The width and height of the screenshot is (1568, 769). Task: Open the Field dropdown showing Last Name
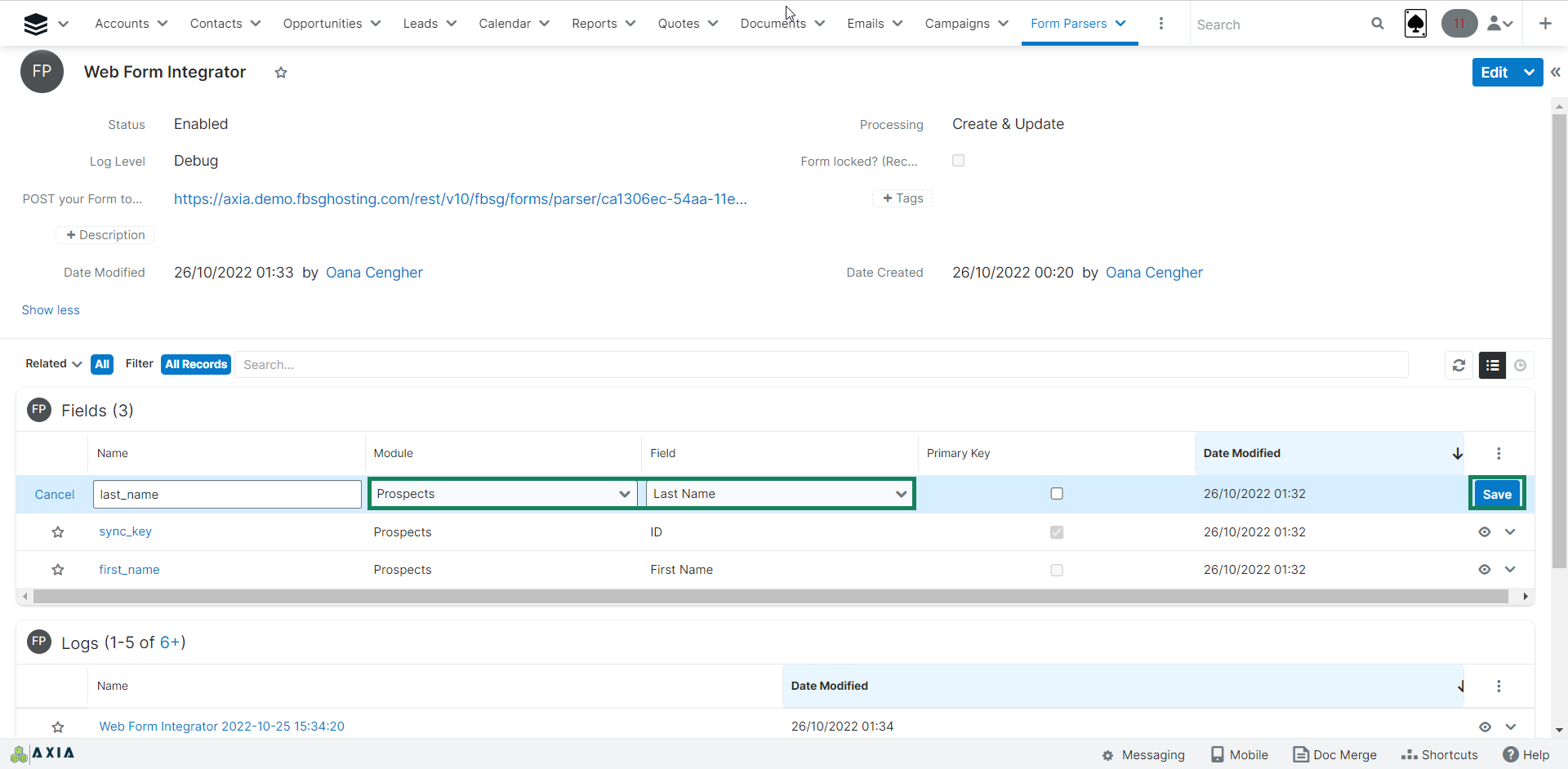pos(780,494)
